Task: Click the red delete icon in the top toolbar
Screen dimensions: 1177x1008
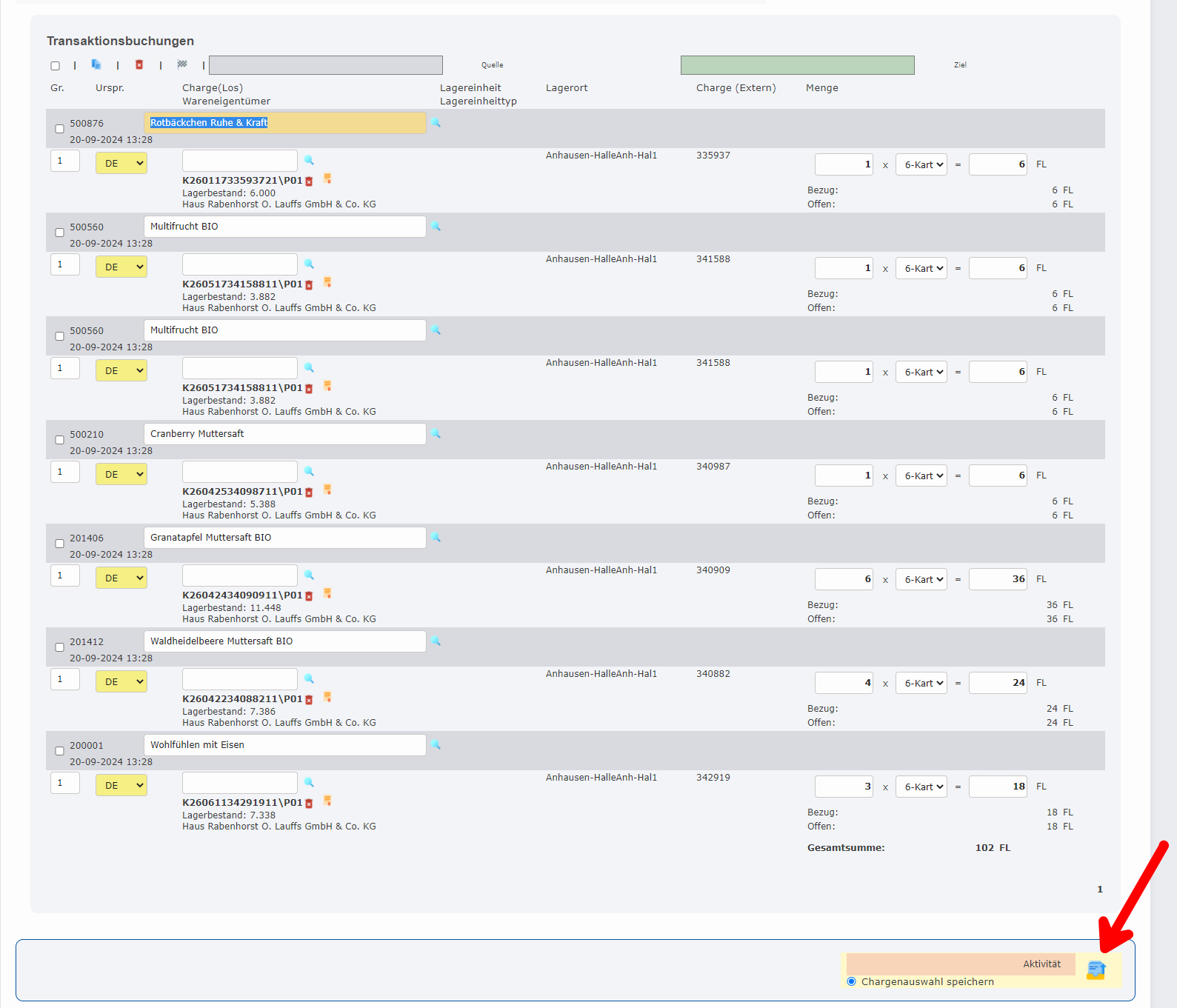Action: [x=139, y=64]
